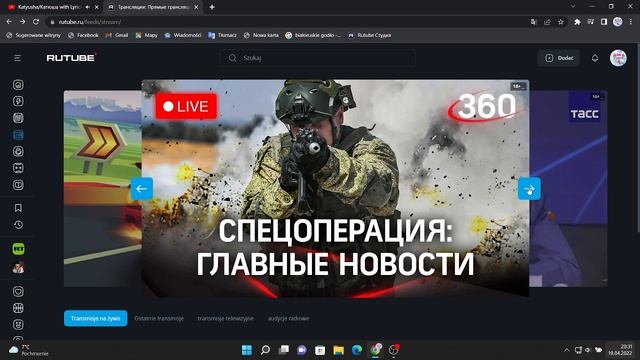Open the TACC stream thumbnail
640x360 pixels.
[x=568, y=189]
